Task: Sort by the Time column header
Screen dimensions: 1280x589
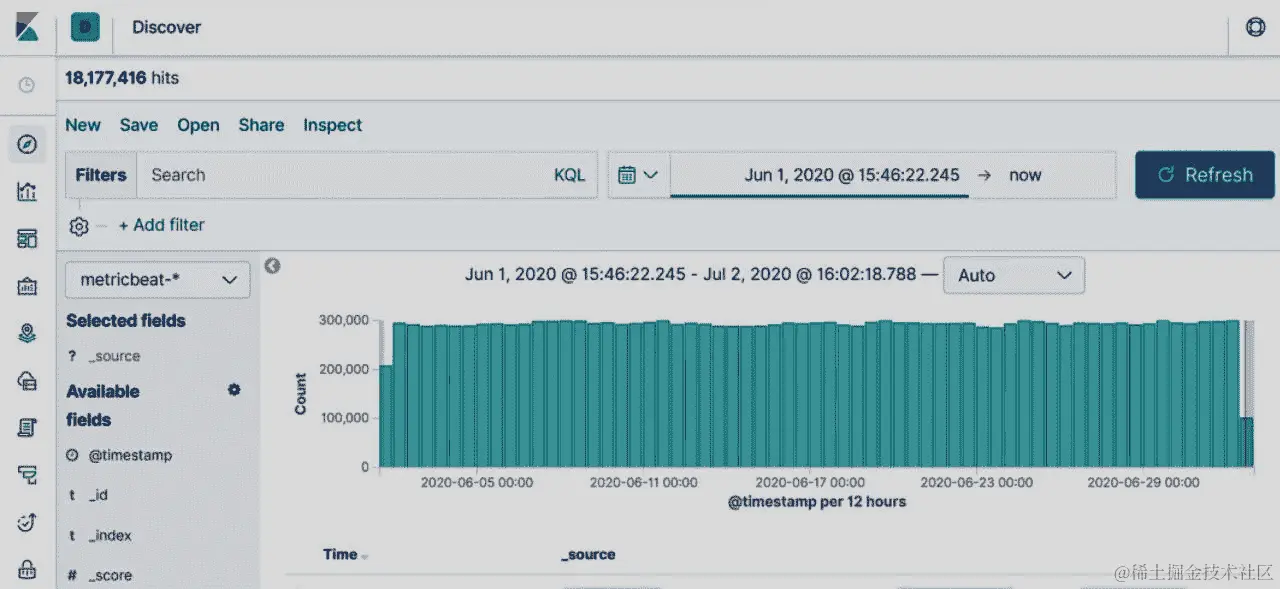Action: point(345,554)
